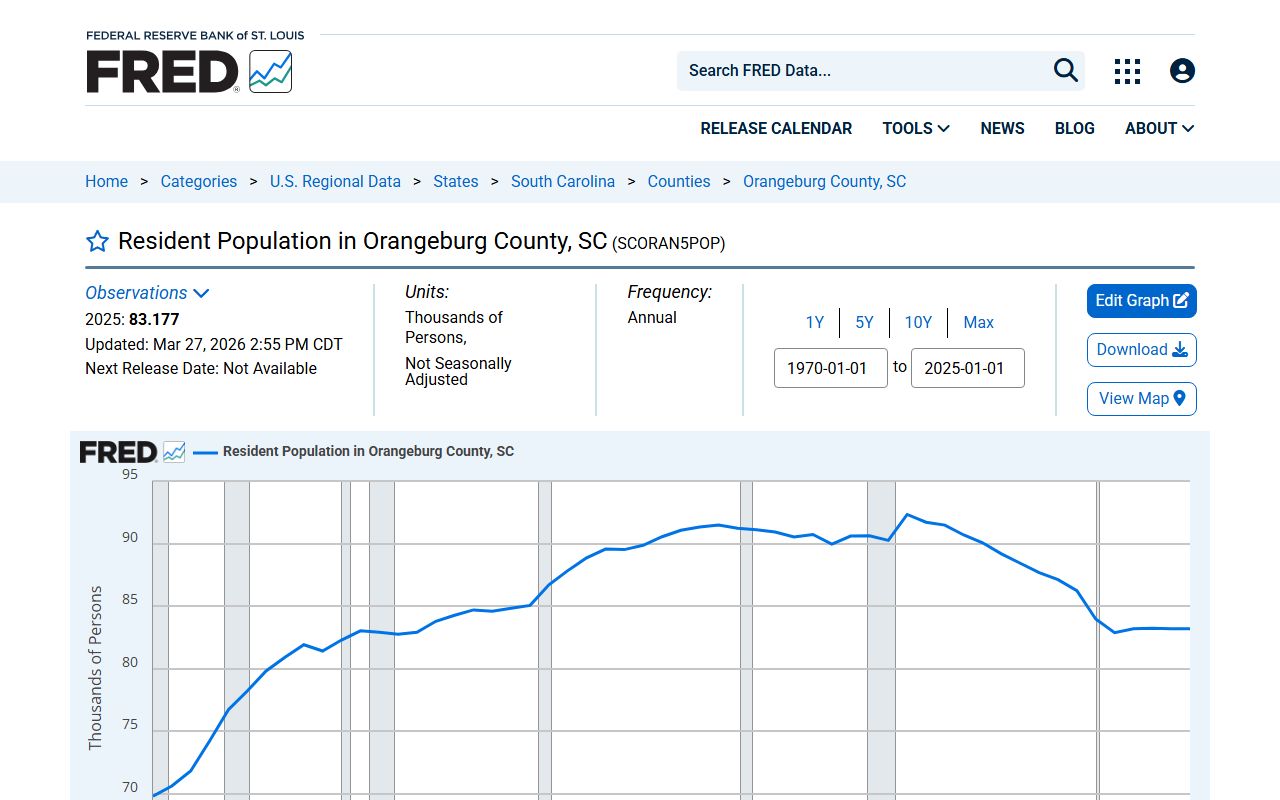Click the 'Next Release Date: Not Available' text
Viewport: 1280px width, 800px height.
tap(201, 368)
